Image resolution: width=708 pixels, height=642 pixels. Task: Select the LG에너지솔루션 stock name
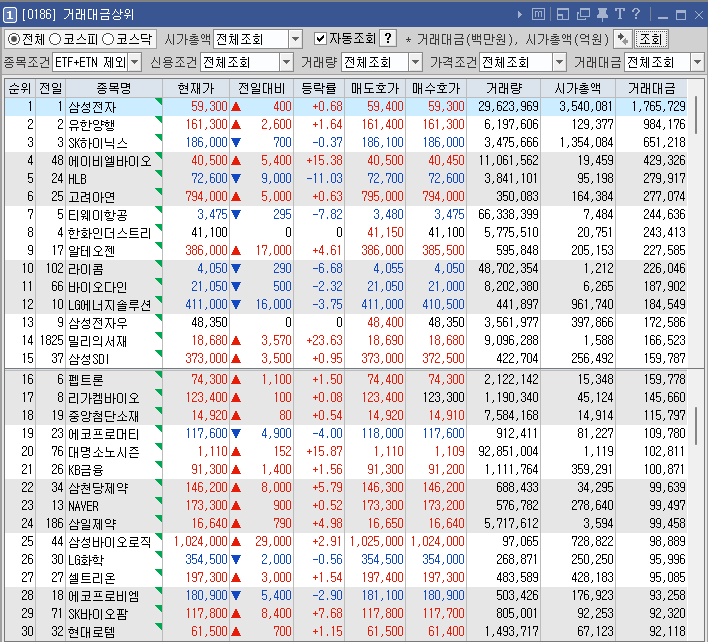[109, 305]
